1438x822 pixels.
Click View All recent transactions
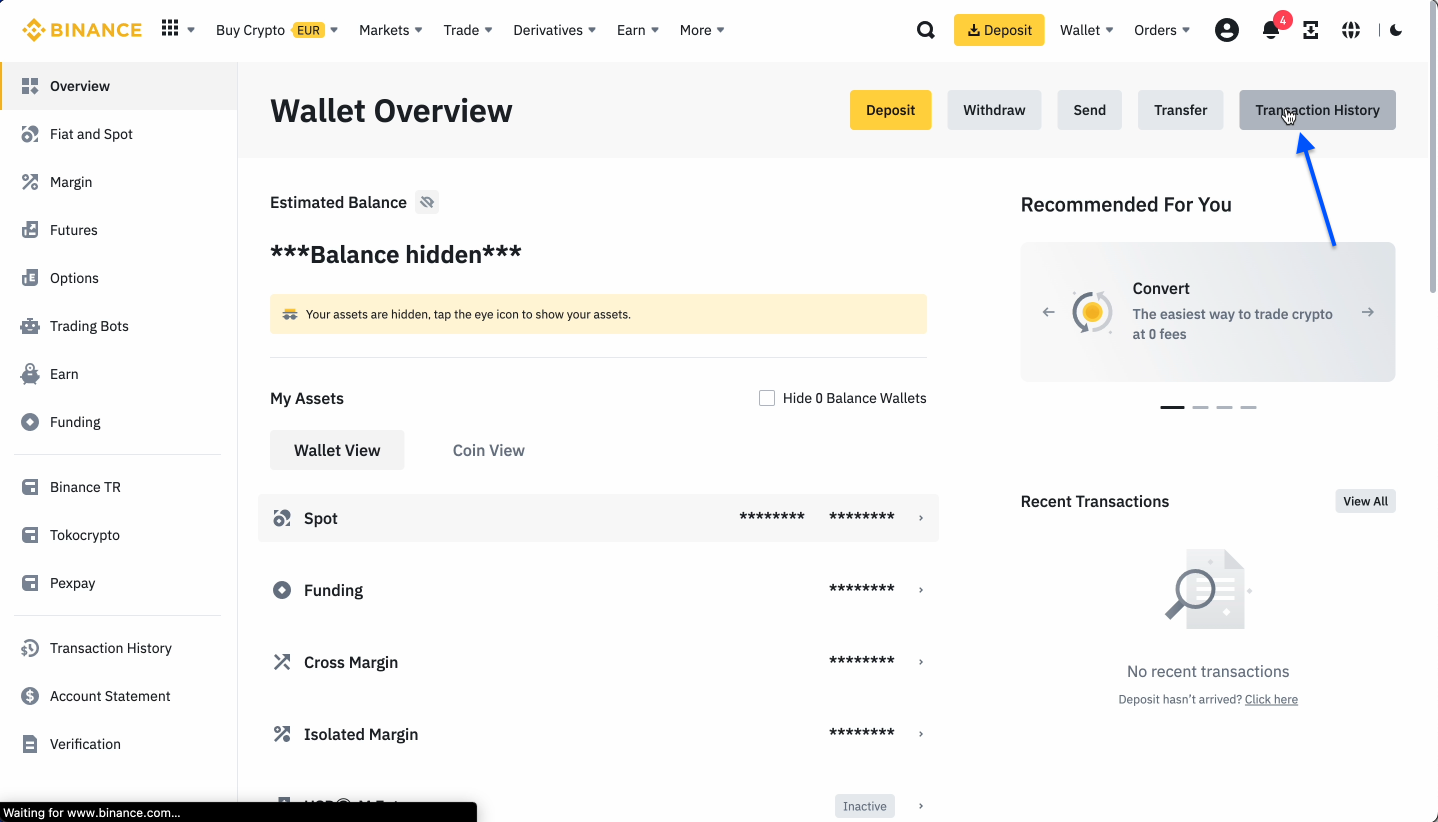point(1365,501)
